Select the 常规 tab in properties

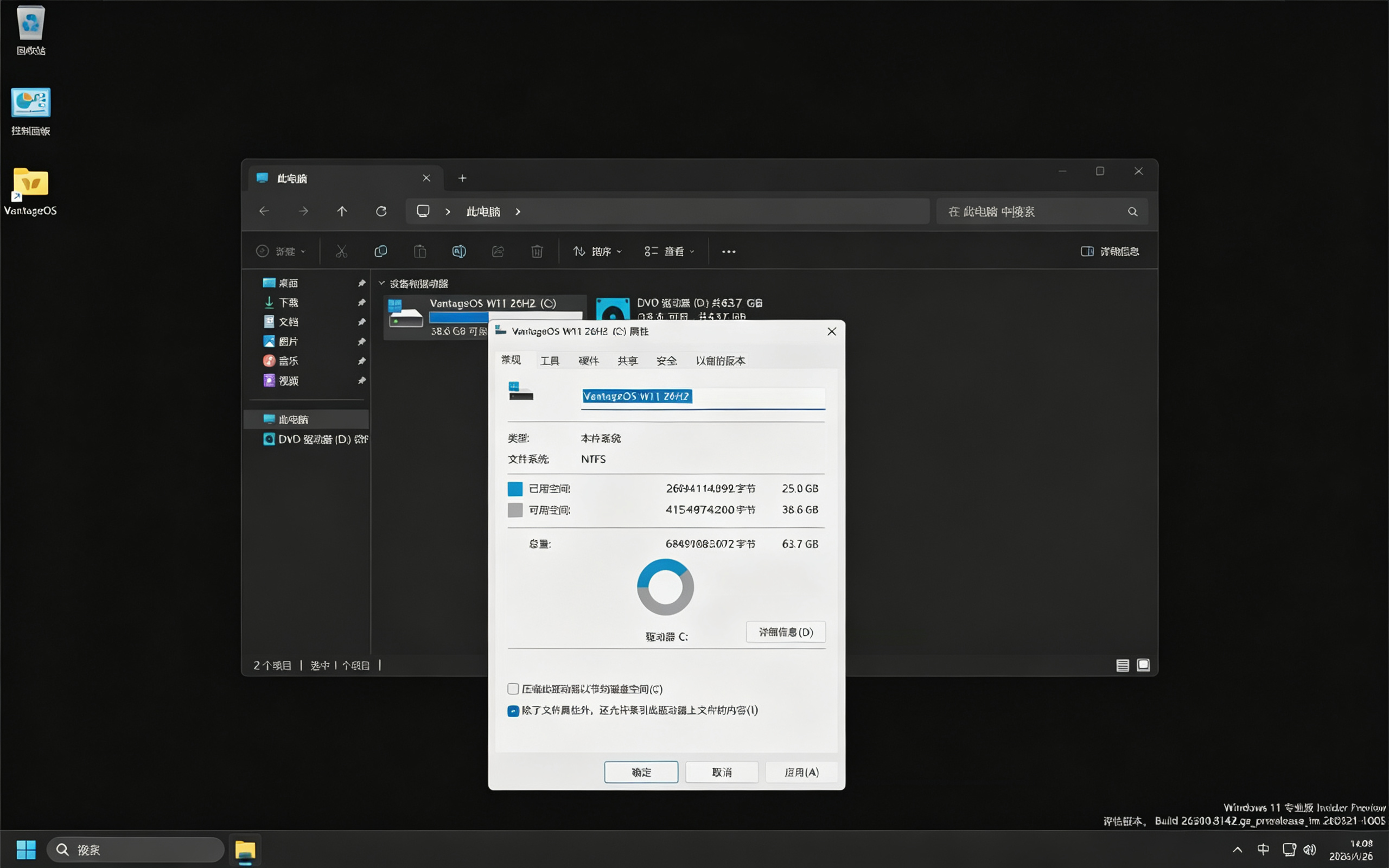click(x=511, y=360)
